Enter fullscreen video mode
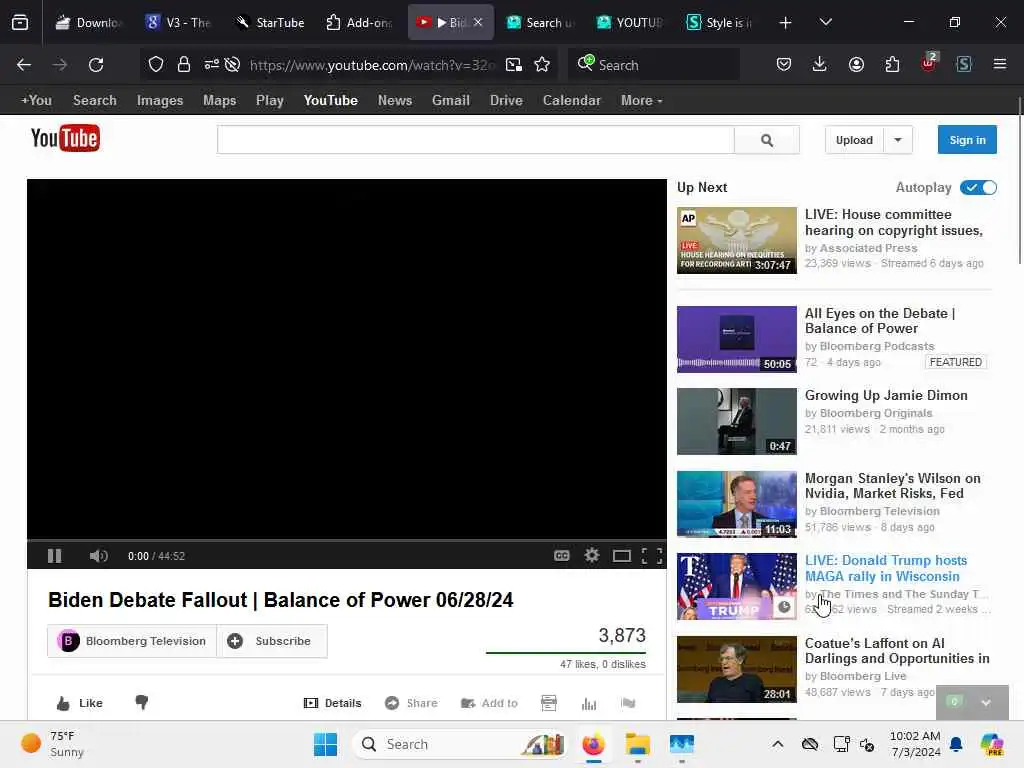Image resolution: width=1024 pixels, height=768 pixels. tap(652, 556)
